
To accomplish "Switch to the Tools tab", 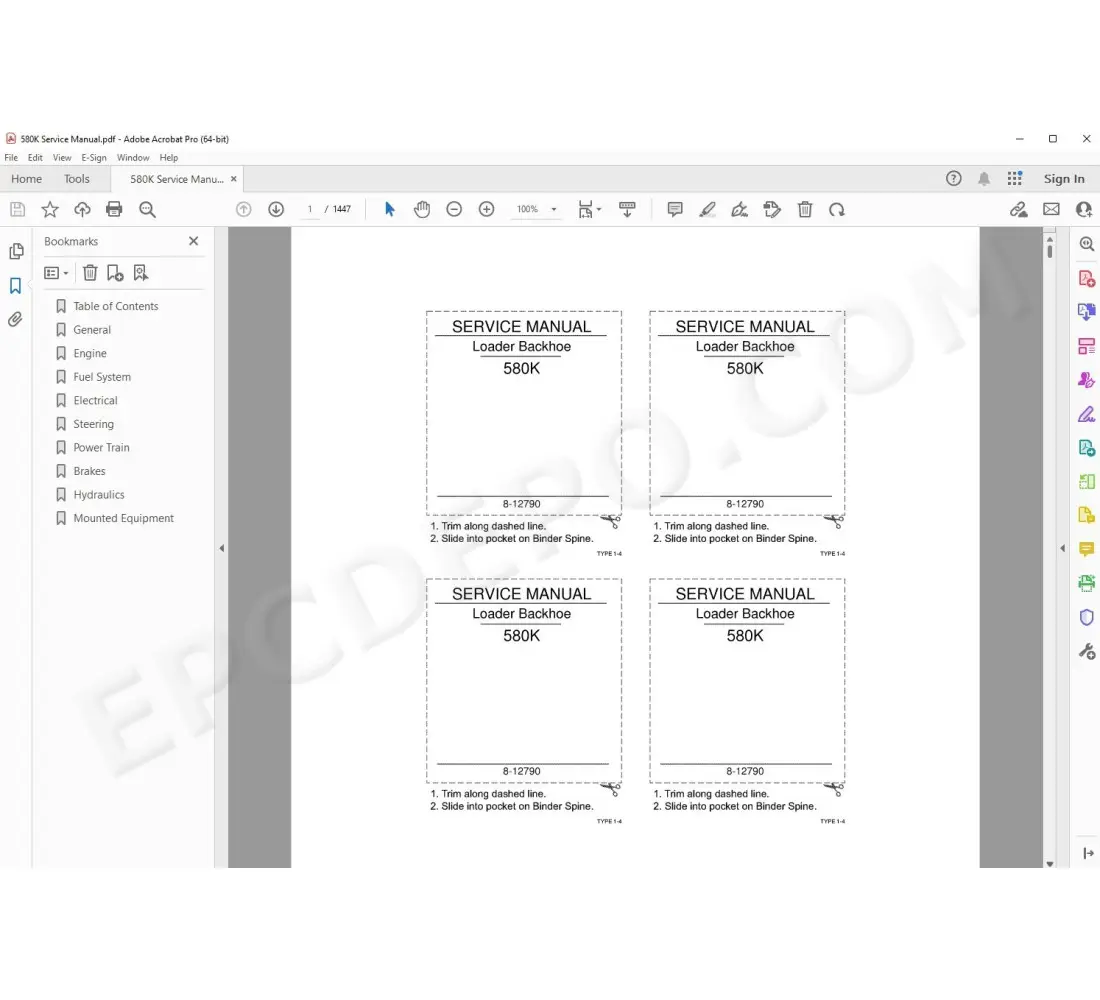I will (x=77, y=178).
